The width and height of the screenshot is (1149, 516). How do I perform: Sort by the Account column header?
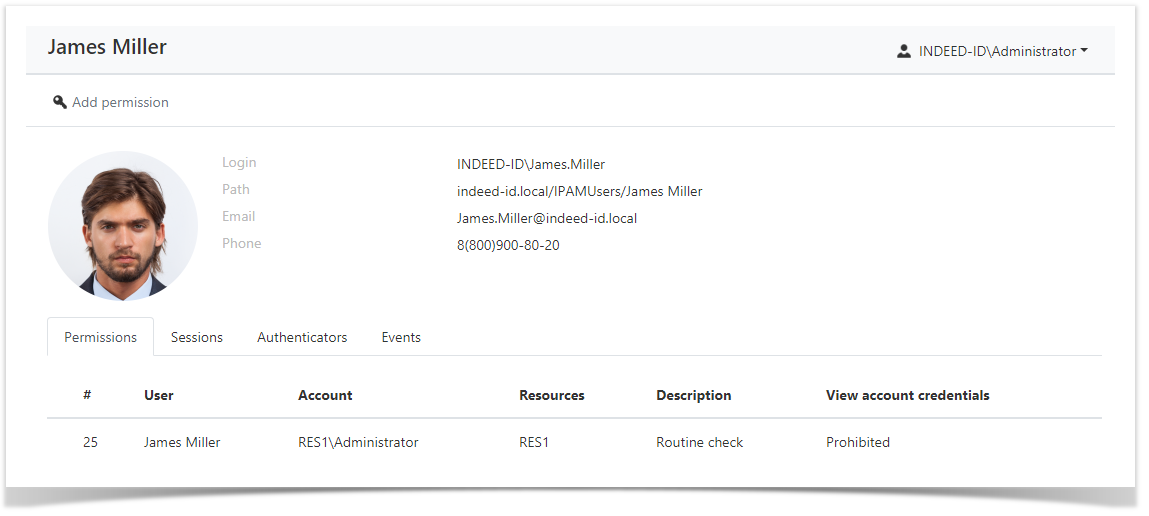pos(325,395)
